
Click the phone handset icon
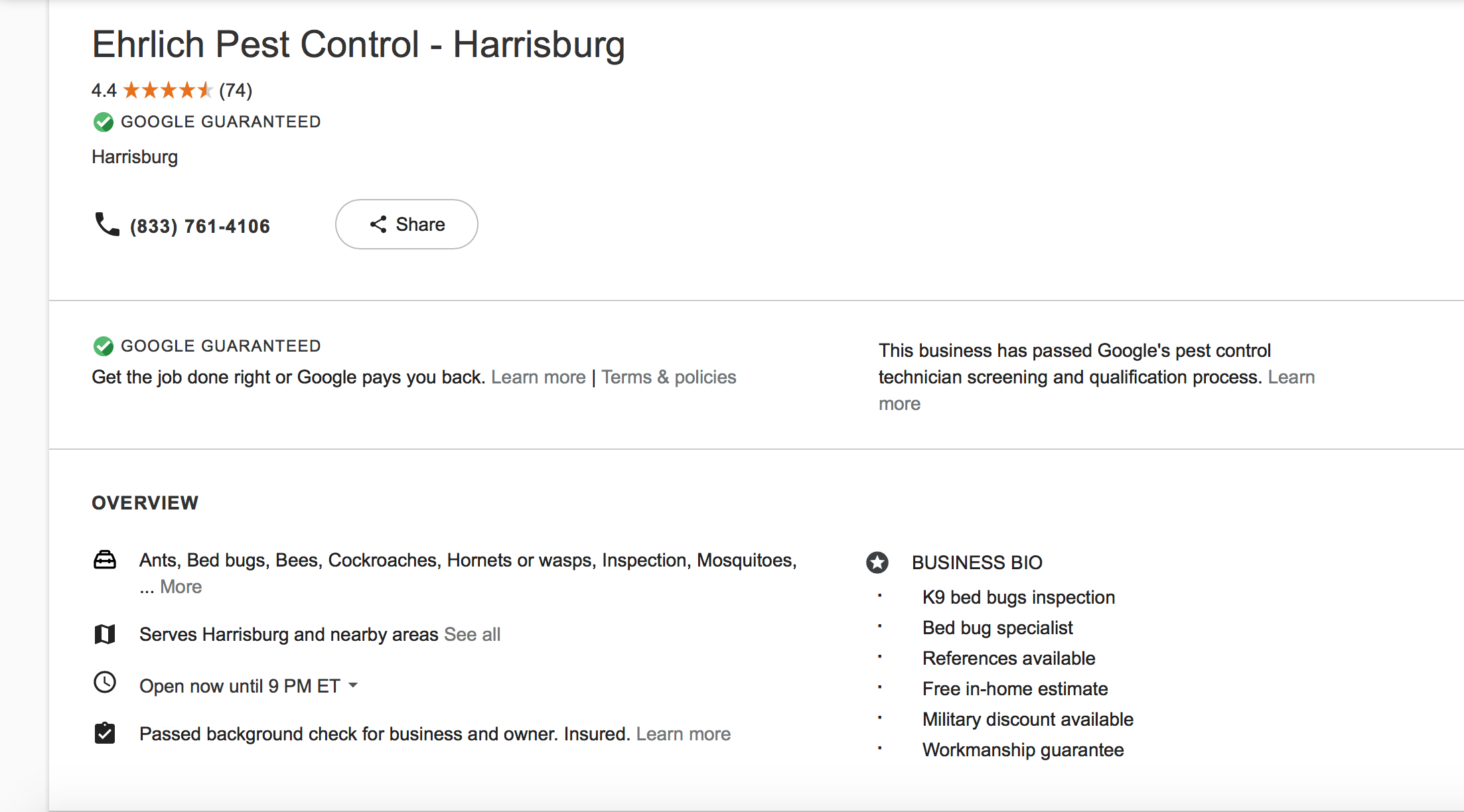point(107,224)
